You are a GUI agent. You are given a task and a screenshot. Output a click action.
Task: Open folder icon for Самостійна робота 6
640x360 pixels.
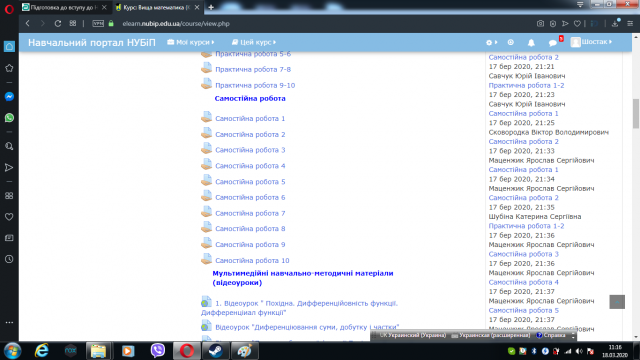click(207, 196)
